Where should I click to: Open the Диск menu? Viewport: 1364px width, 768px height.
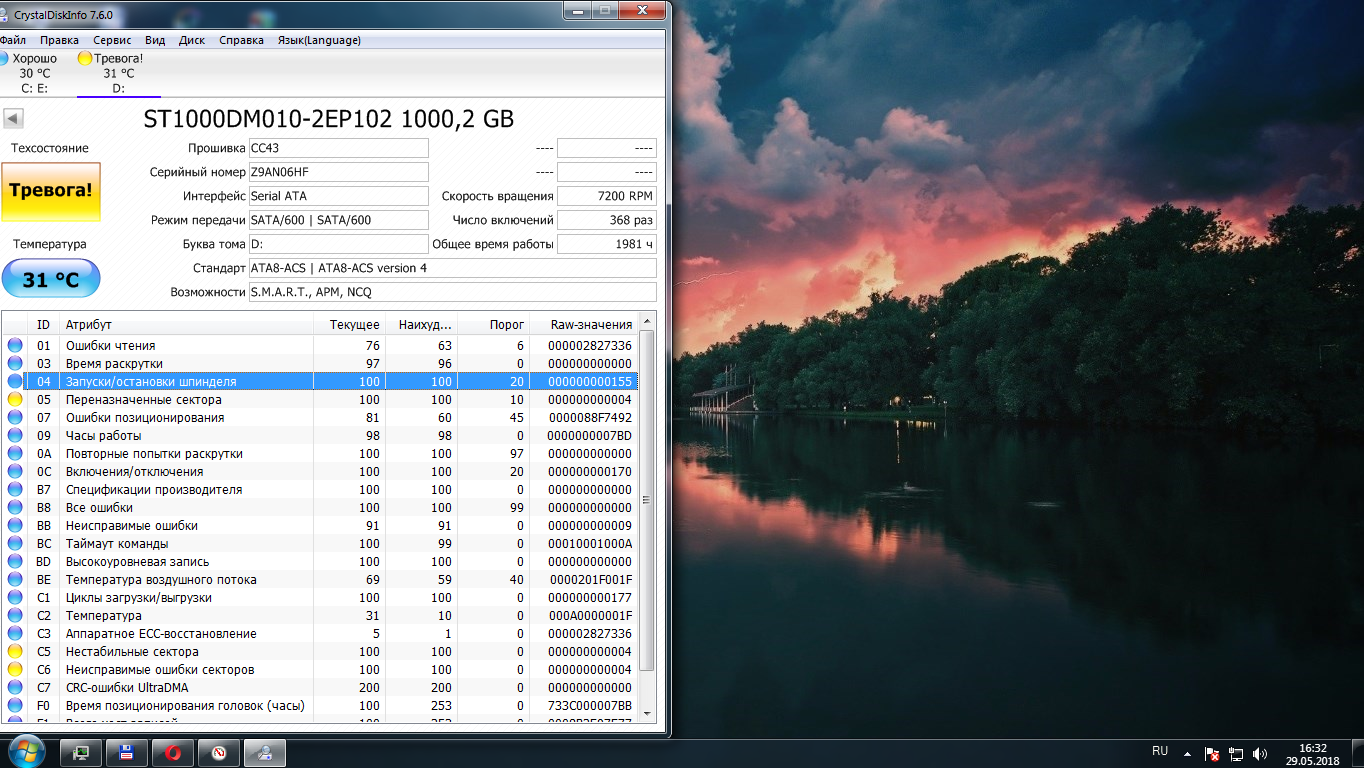[192, 40]
